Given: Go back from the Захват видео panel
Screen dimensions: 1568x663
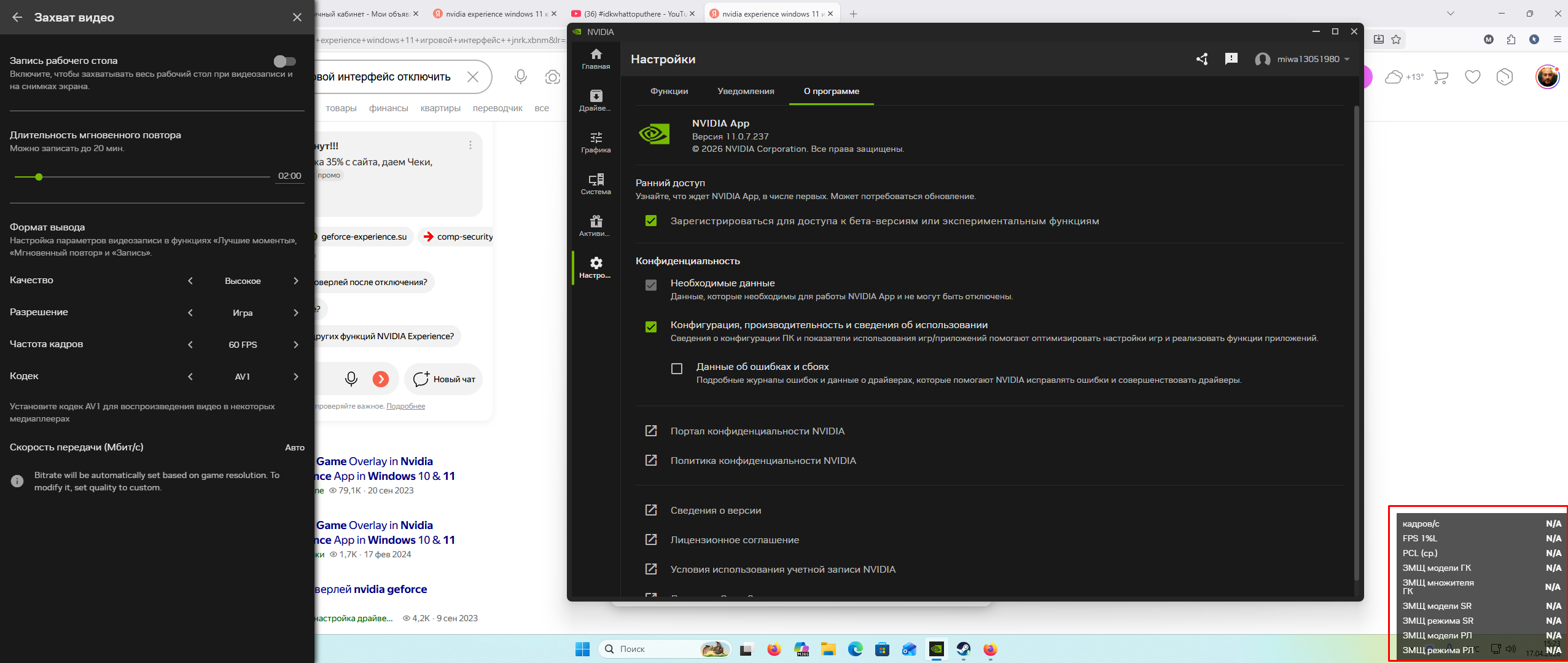Looking at the screenshot, I should [x=17, y=17].
